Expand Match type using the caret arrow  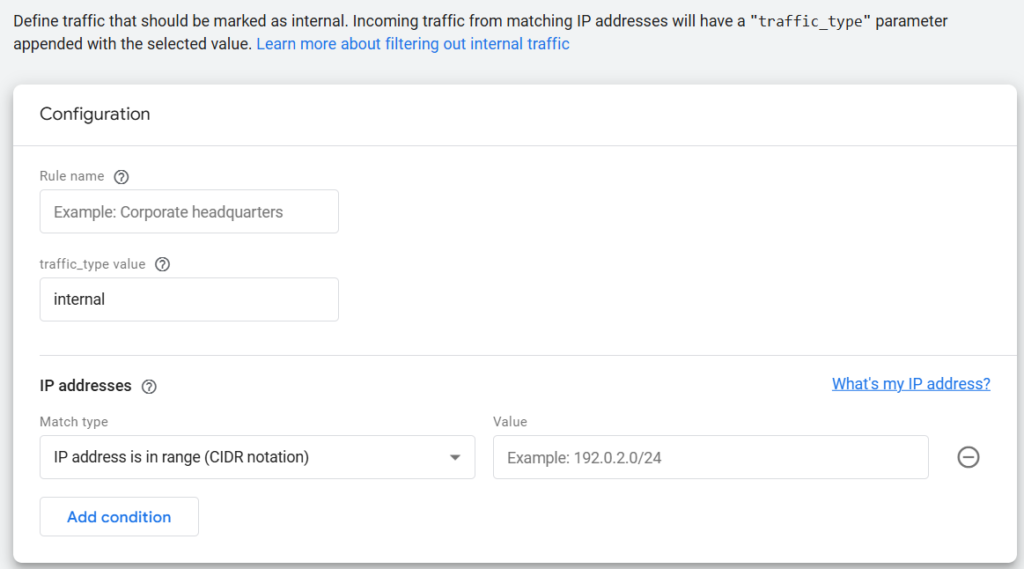(455, 457)
